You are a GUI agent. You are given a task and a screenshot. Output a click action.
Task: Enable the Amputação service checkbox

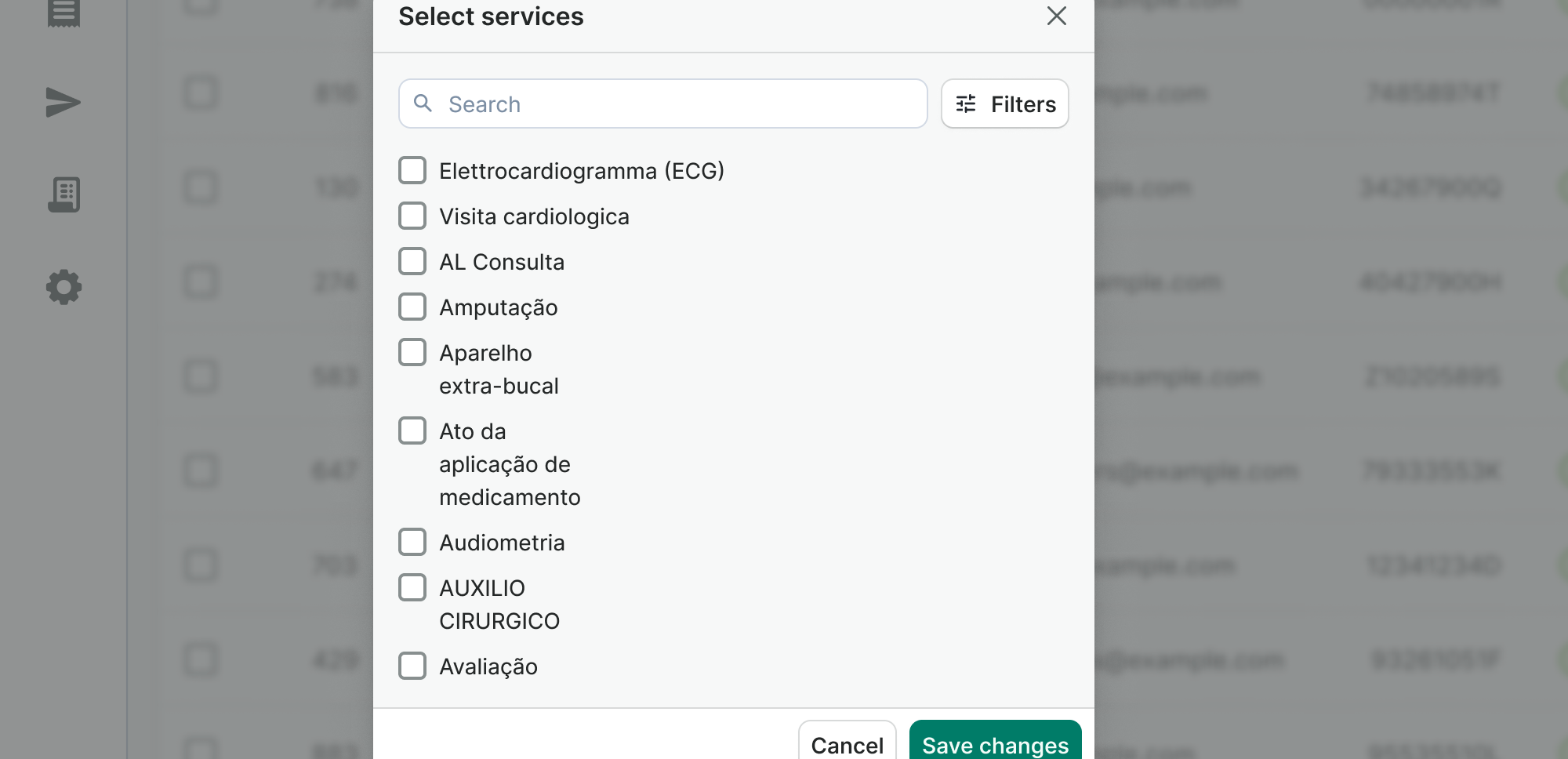click(412, 307)
